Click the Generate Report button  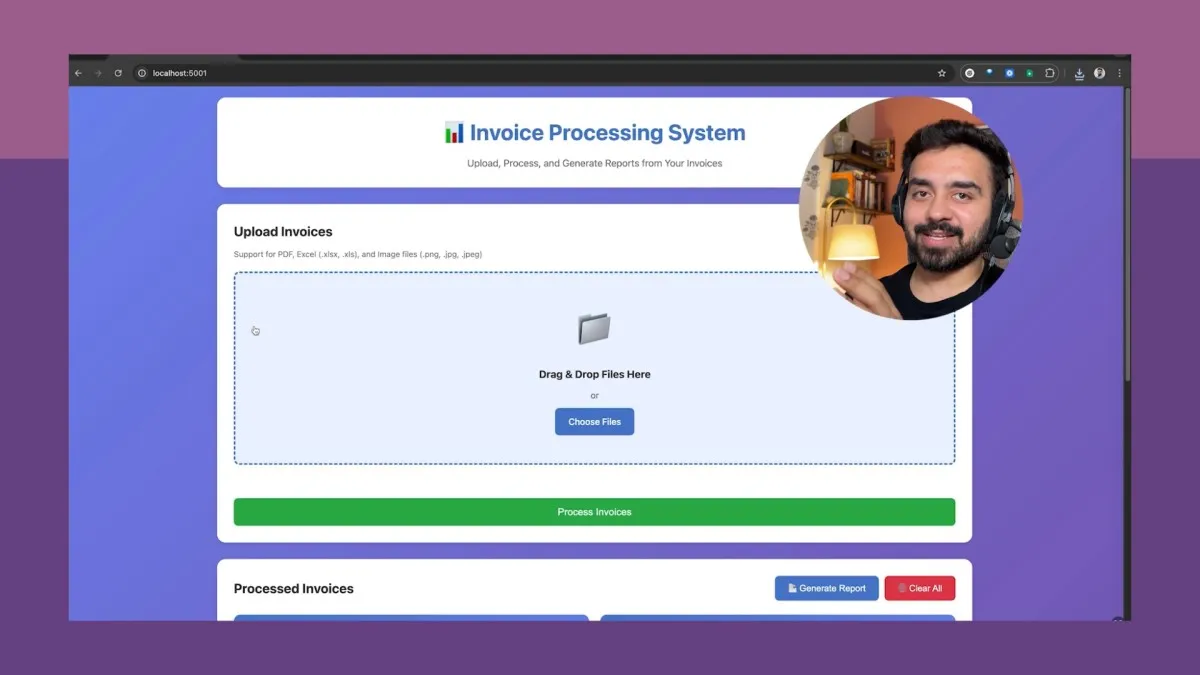coord(826,588)
